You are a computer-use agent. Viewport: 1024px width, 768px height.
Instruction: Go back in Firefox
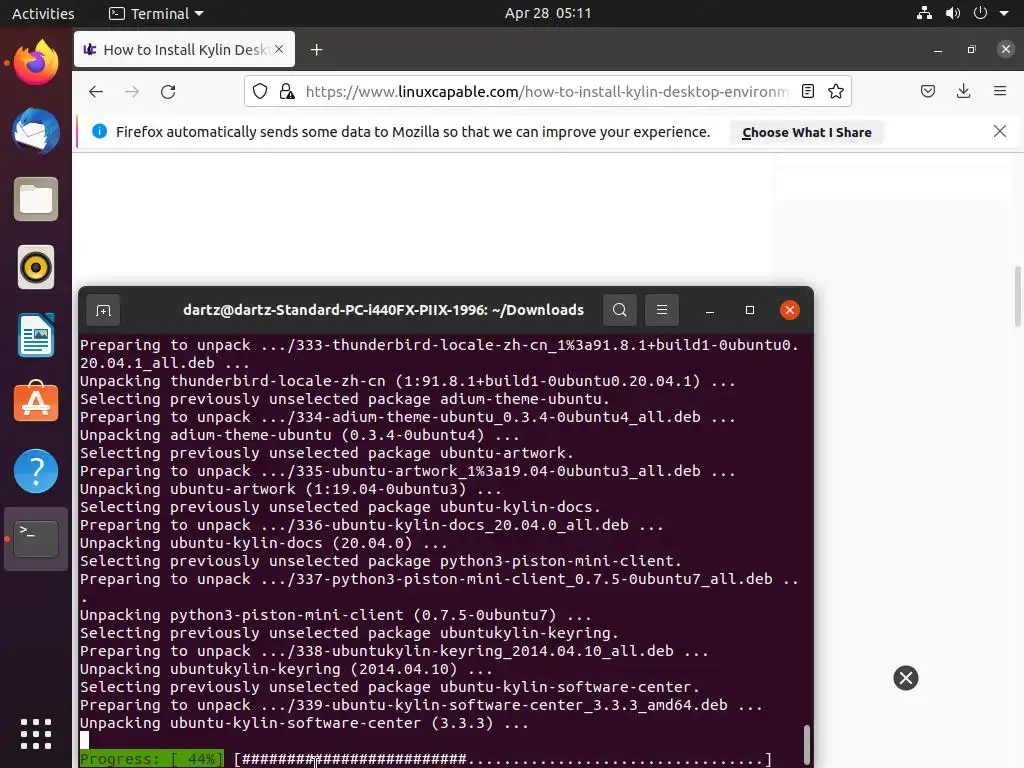tap(96, 91)
